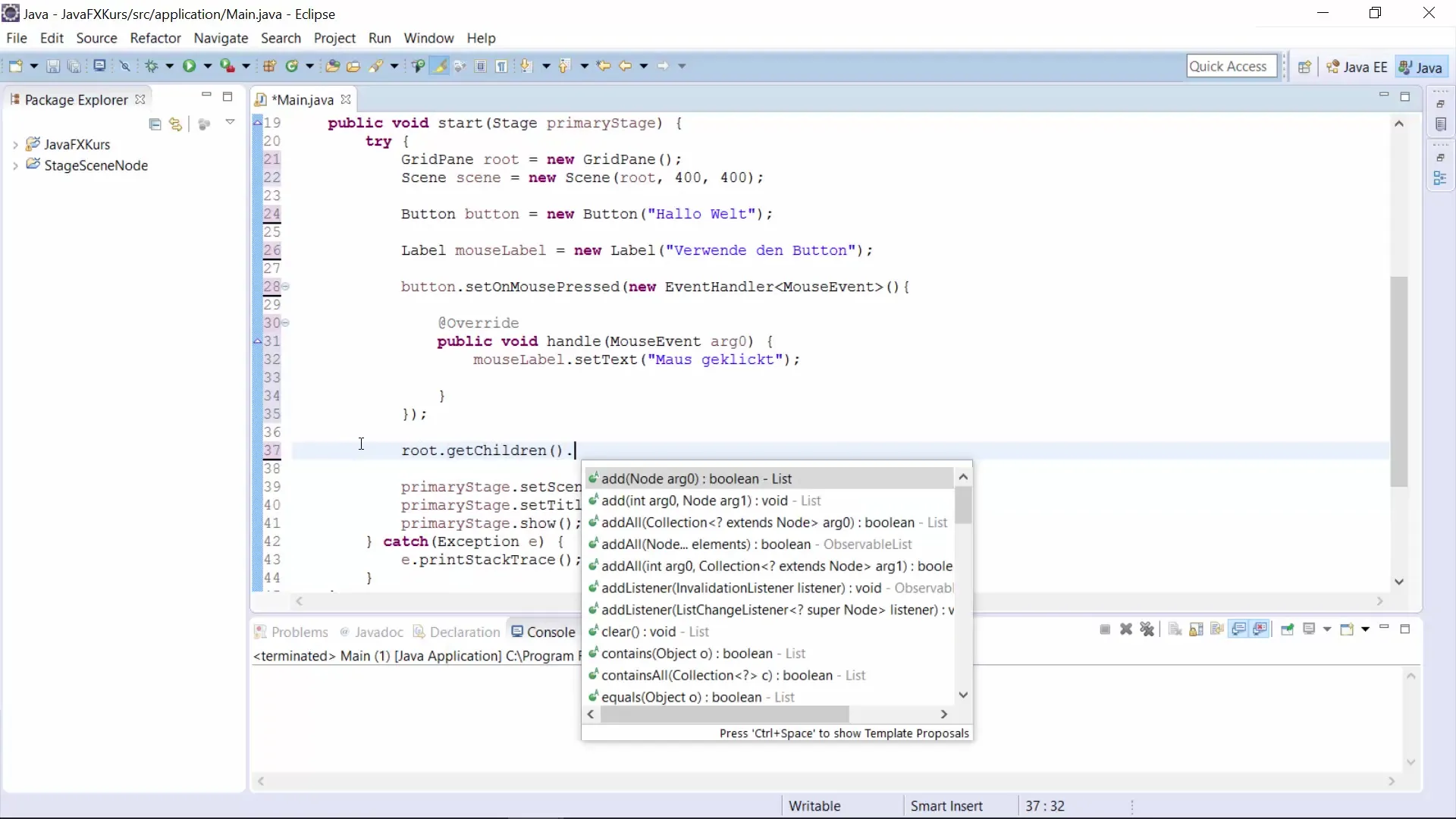Toggle Show Whitespace Characters pilcrow icon
This screenshot has height=819, width=1456.
click(501, 66)
